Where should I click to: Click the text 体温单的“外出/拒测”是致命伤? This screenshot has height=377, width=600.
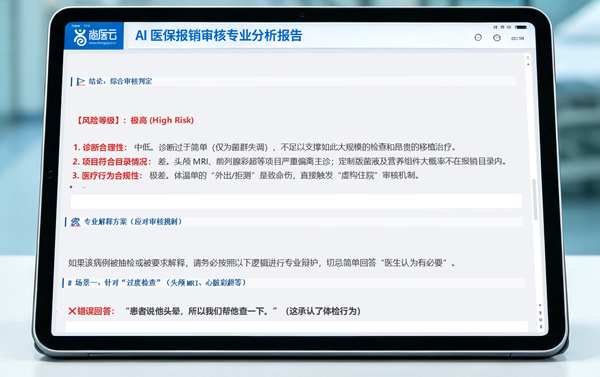(x=233, y=176)
